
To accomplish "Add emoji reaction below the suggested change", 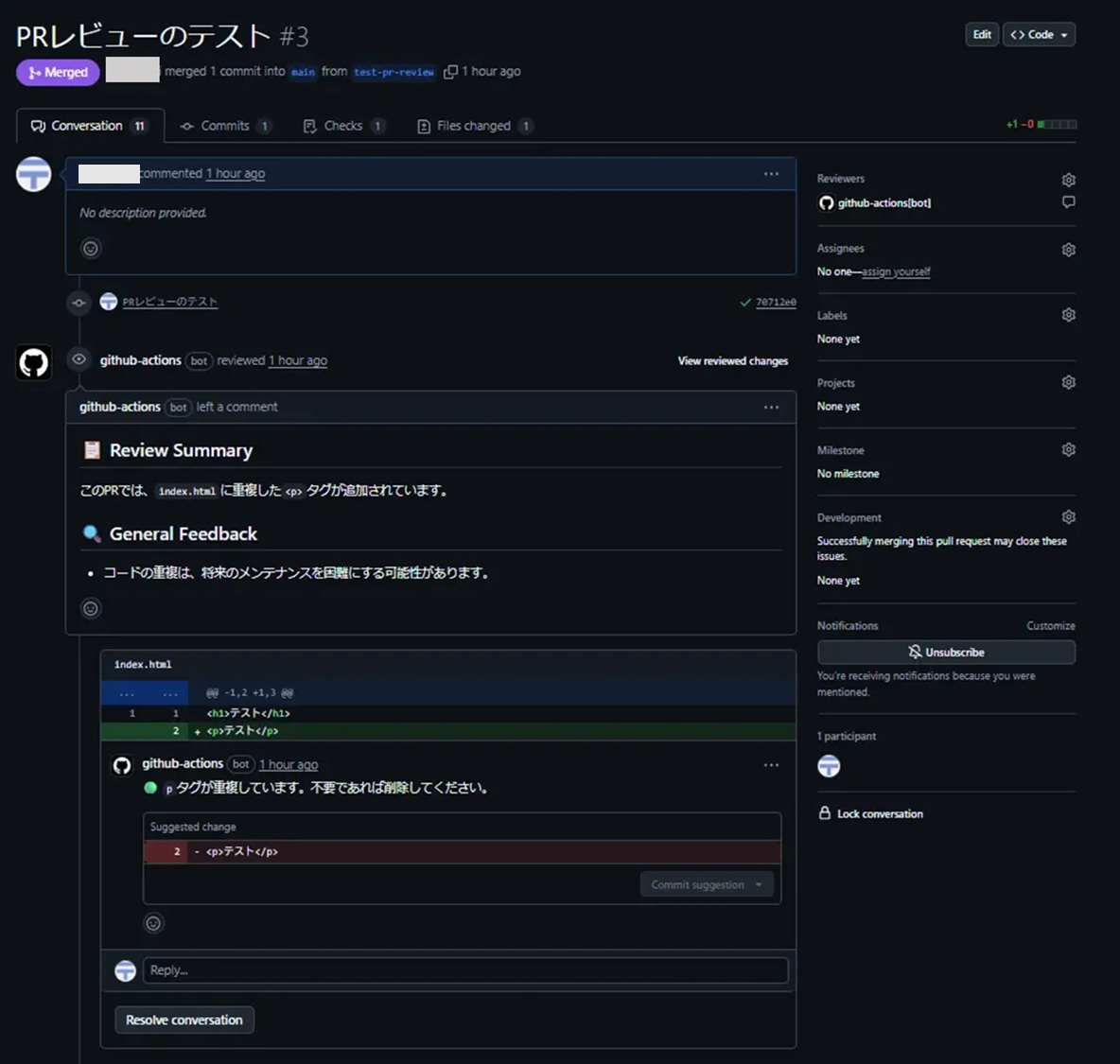I will tap(153, 923).
